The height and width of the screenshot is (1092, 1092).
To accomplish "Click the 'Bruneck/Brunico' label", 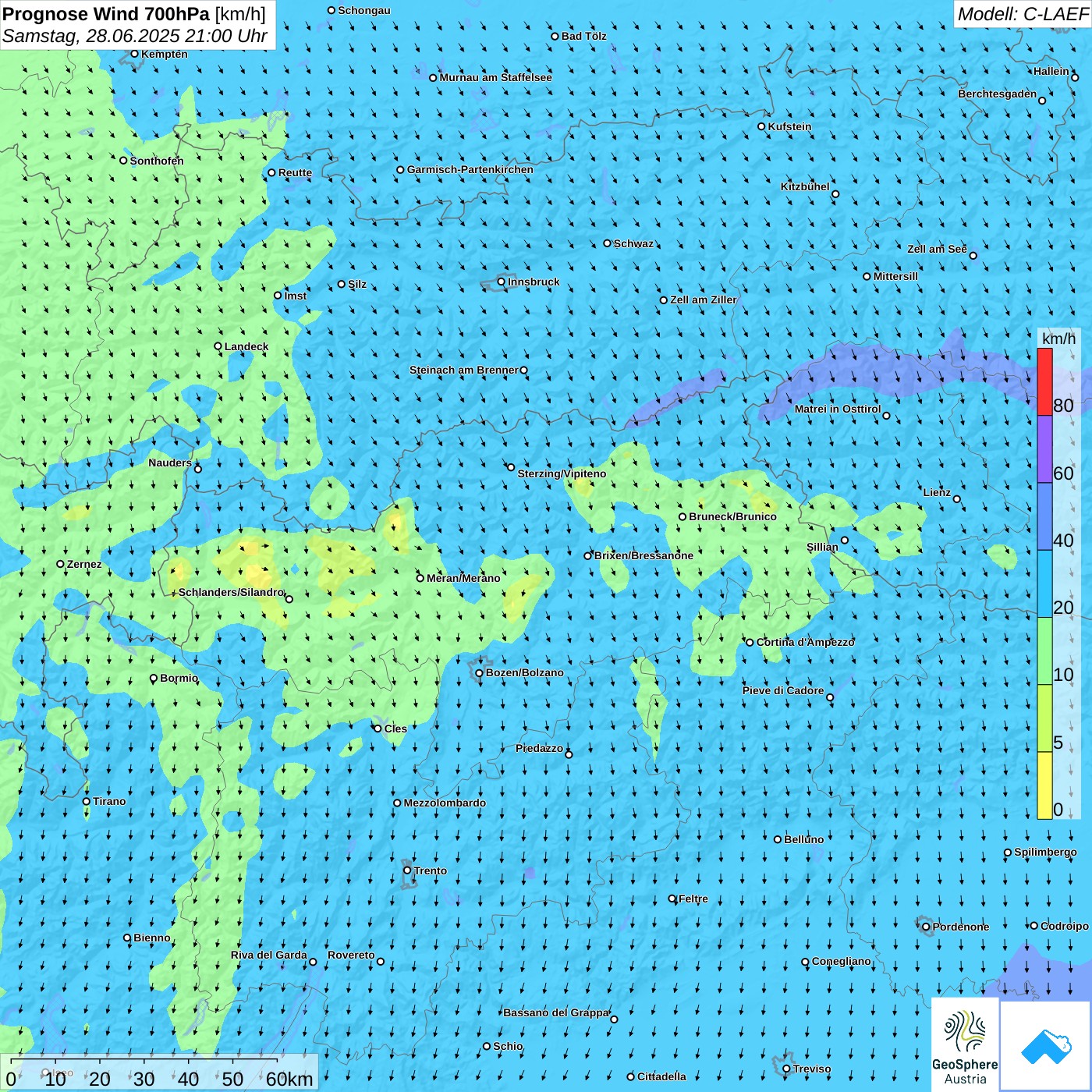I will 732,516.
